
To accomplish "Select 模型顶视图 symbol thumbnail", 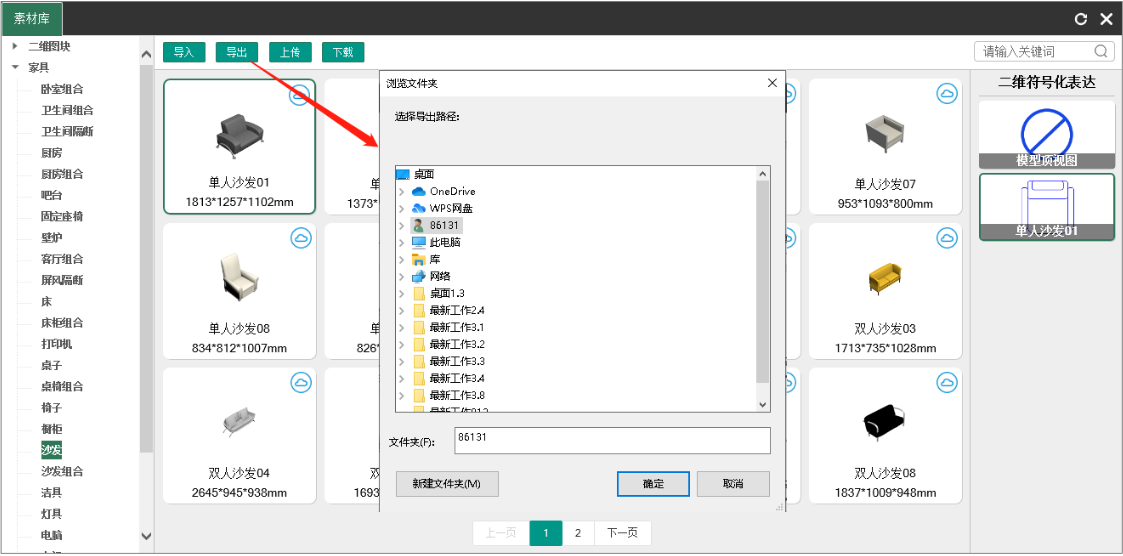I will pyautogui.click(x=1047, y=135).
